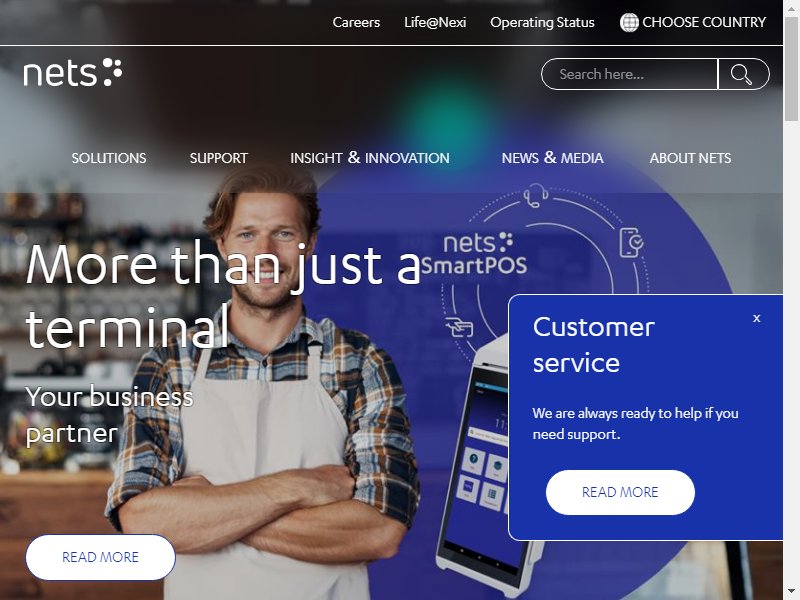
Task: Open News & Media menu
Action: coord(553,158)
